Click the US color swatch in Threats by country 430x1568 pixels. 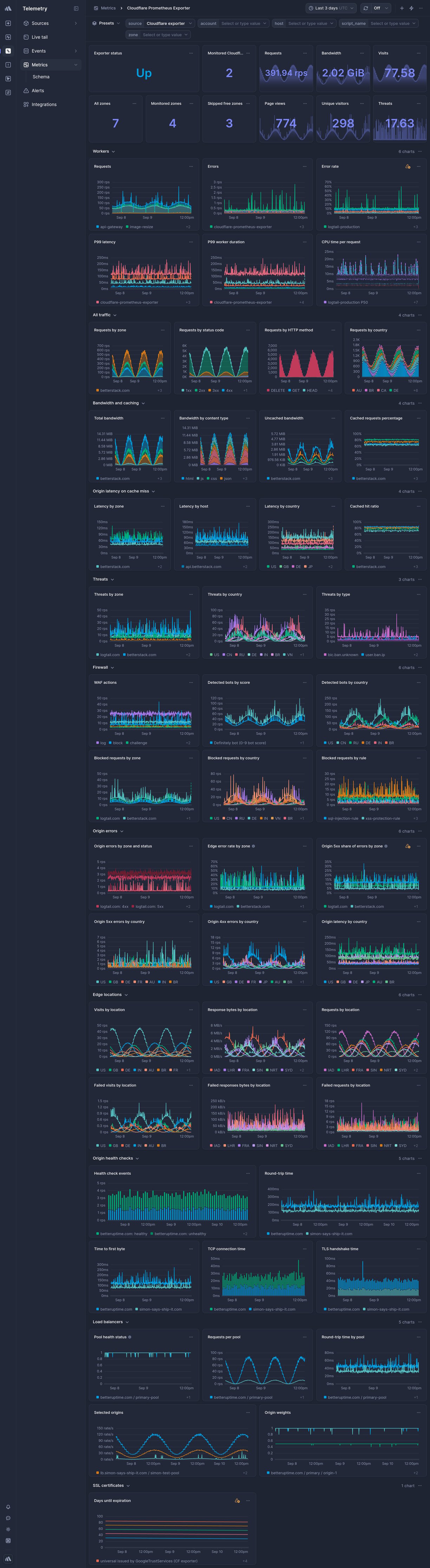[211, 654]
